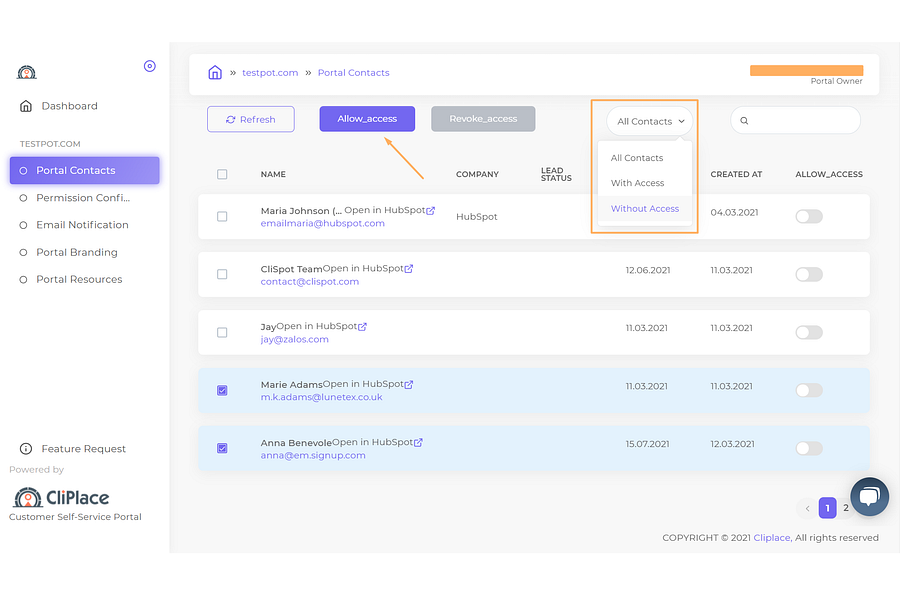Check the Maria Johnson row checkbox
This screenshot has height=600, width=900.
tap(222, 216)
